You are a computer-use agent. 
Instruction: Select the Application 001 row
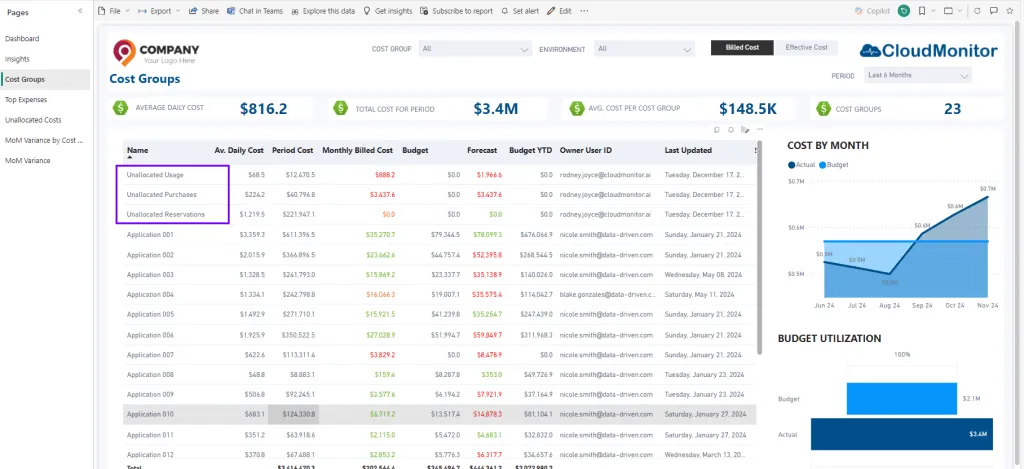coord(440,234)
